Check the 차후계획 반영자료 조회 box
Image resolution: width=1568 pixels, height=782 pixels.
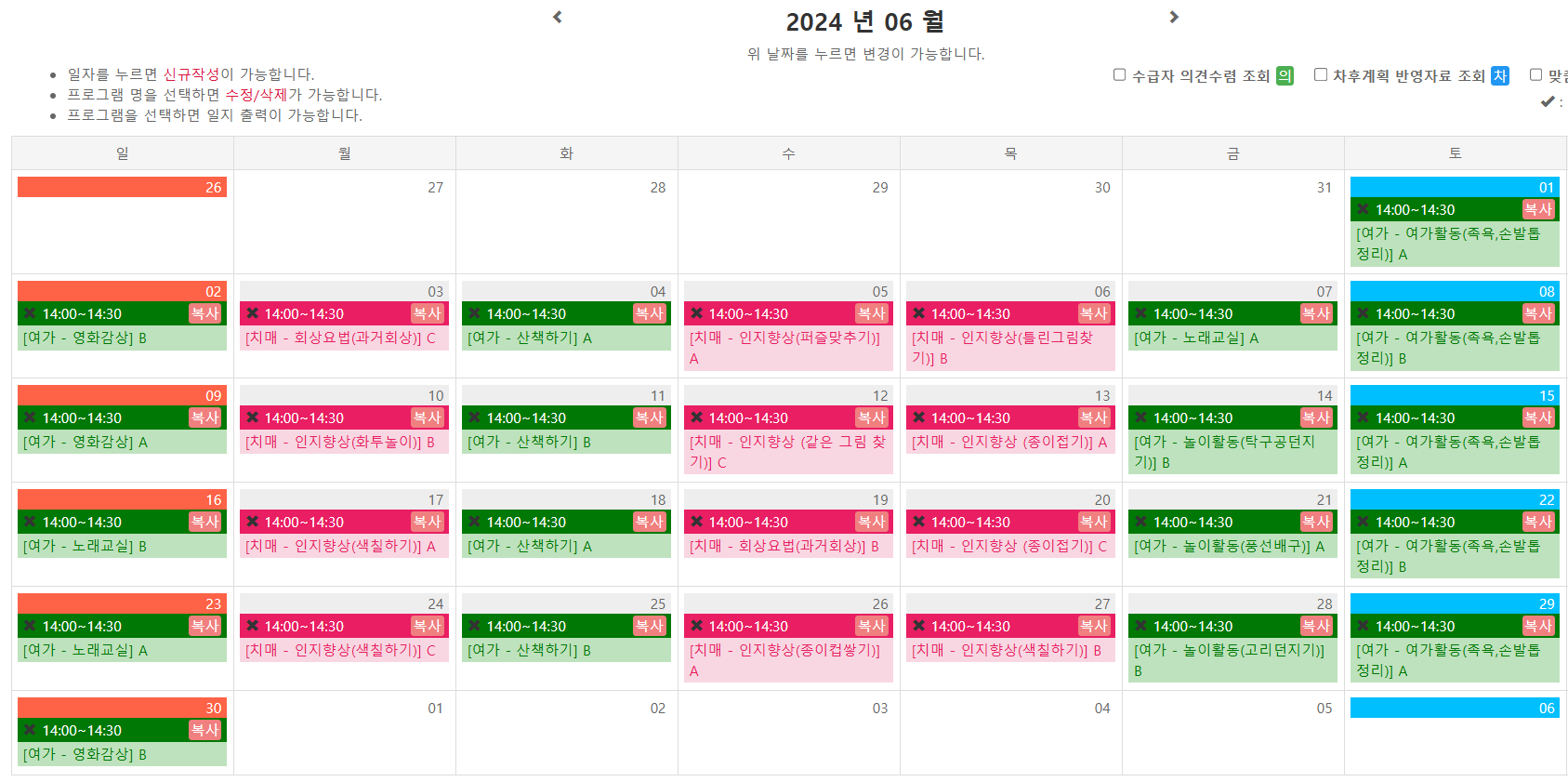1320,74
